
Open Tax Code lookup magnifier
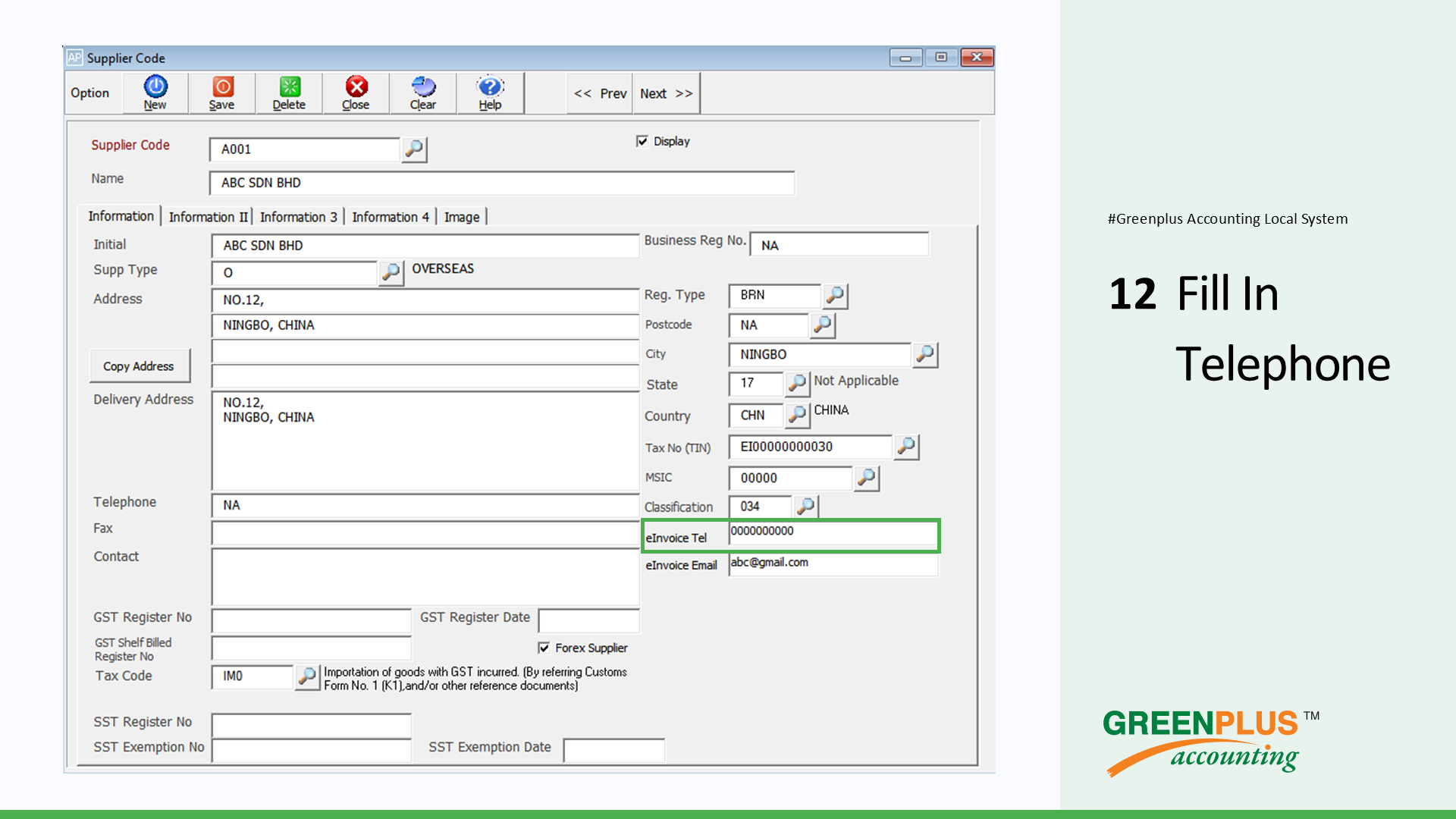307,676
